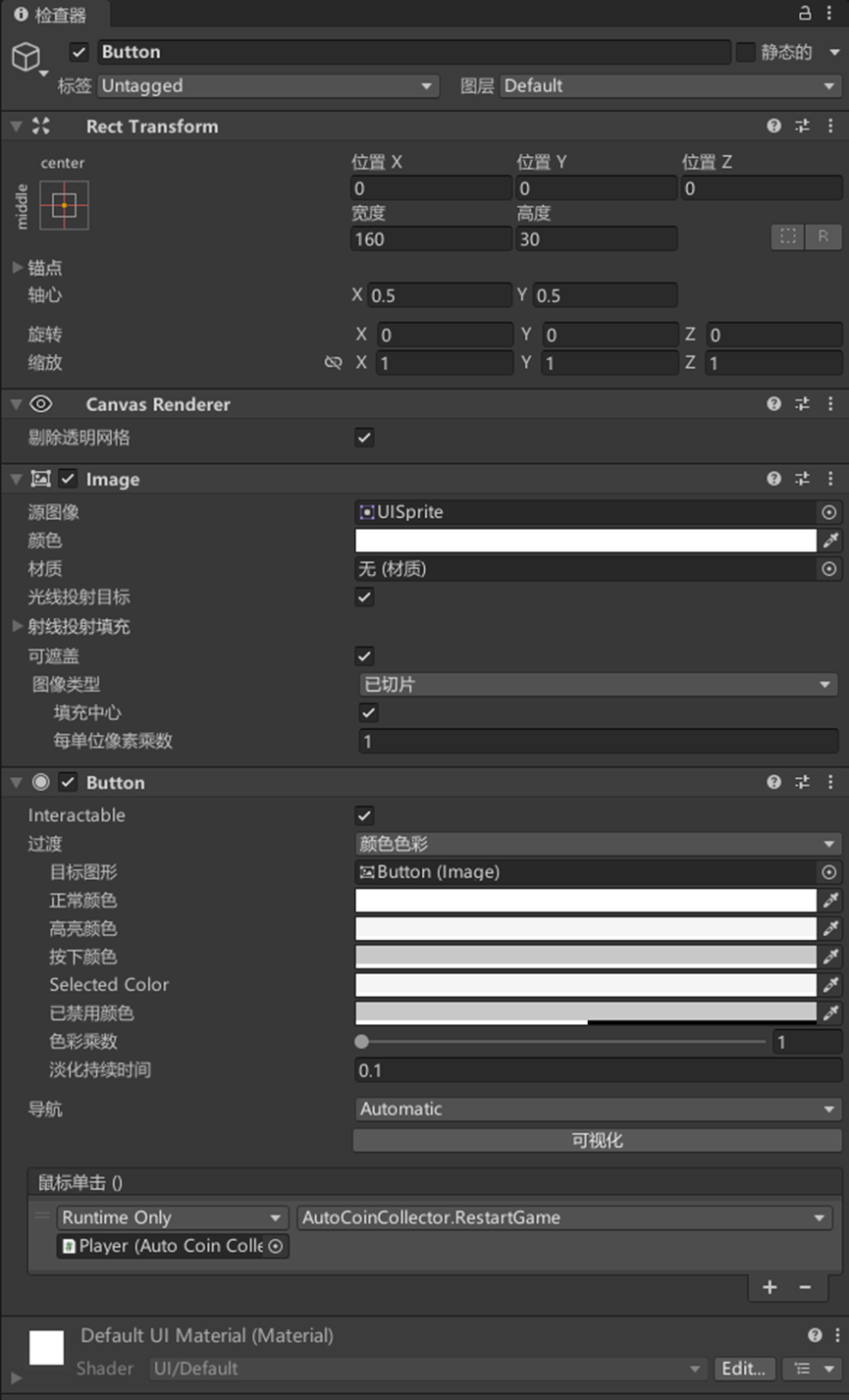Toggle the Button GameObject active checkbox
Viewport: 849px width, 1400px height.
pos(80,52)
